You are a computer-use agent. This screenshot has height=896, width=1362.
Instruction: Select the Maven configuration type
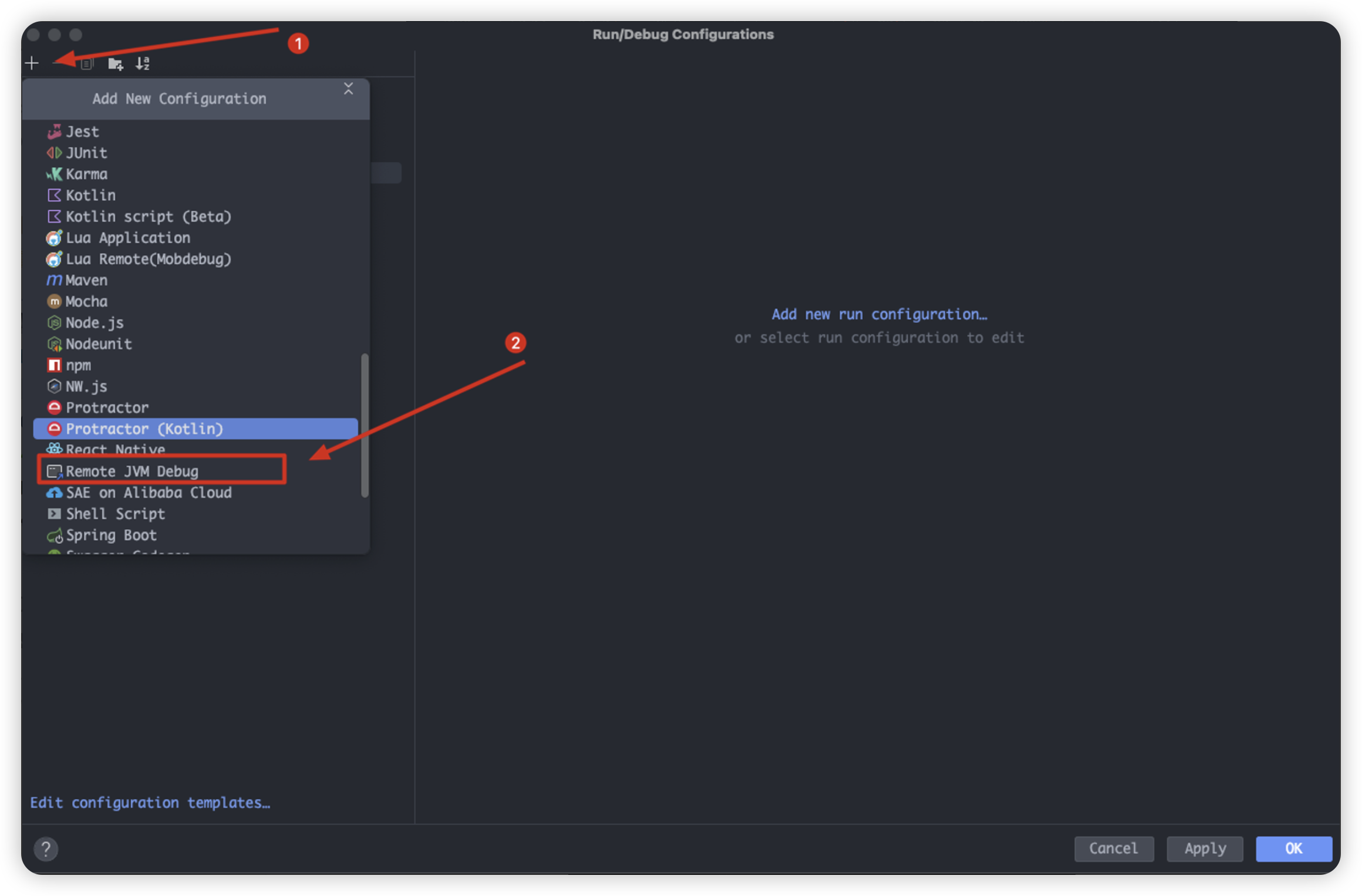(86, 280)
